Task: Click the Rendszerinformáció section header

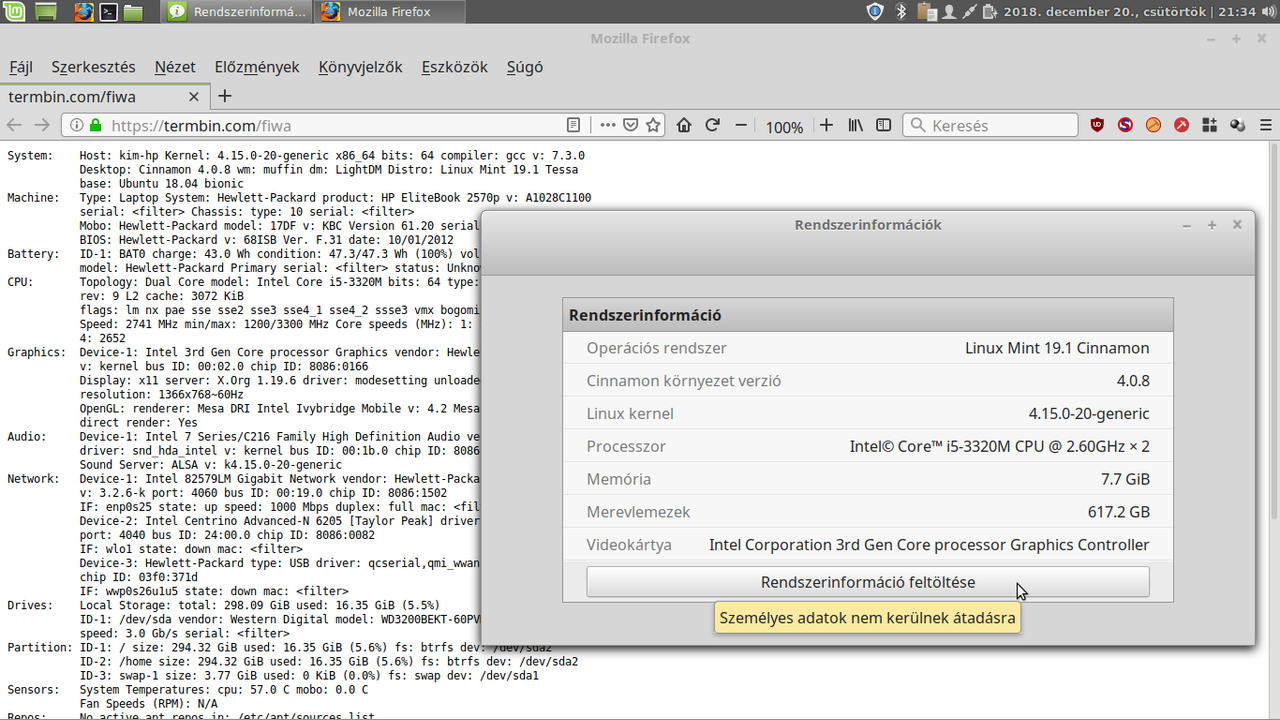Action: coord(868,315)
